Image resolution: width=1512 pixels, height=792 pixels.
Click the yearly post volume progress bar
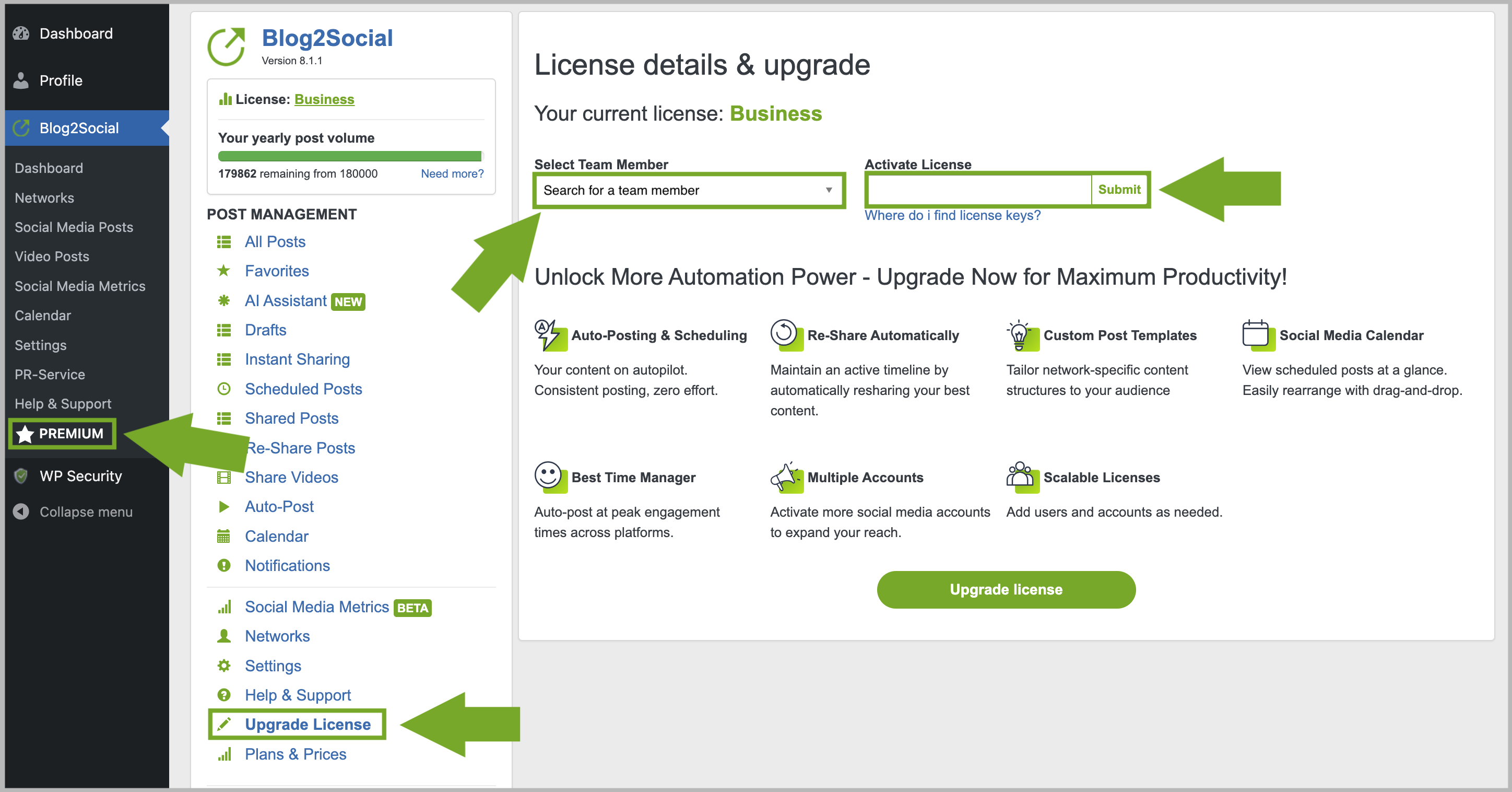click(x=351, y=156)
